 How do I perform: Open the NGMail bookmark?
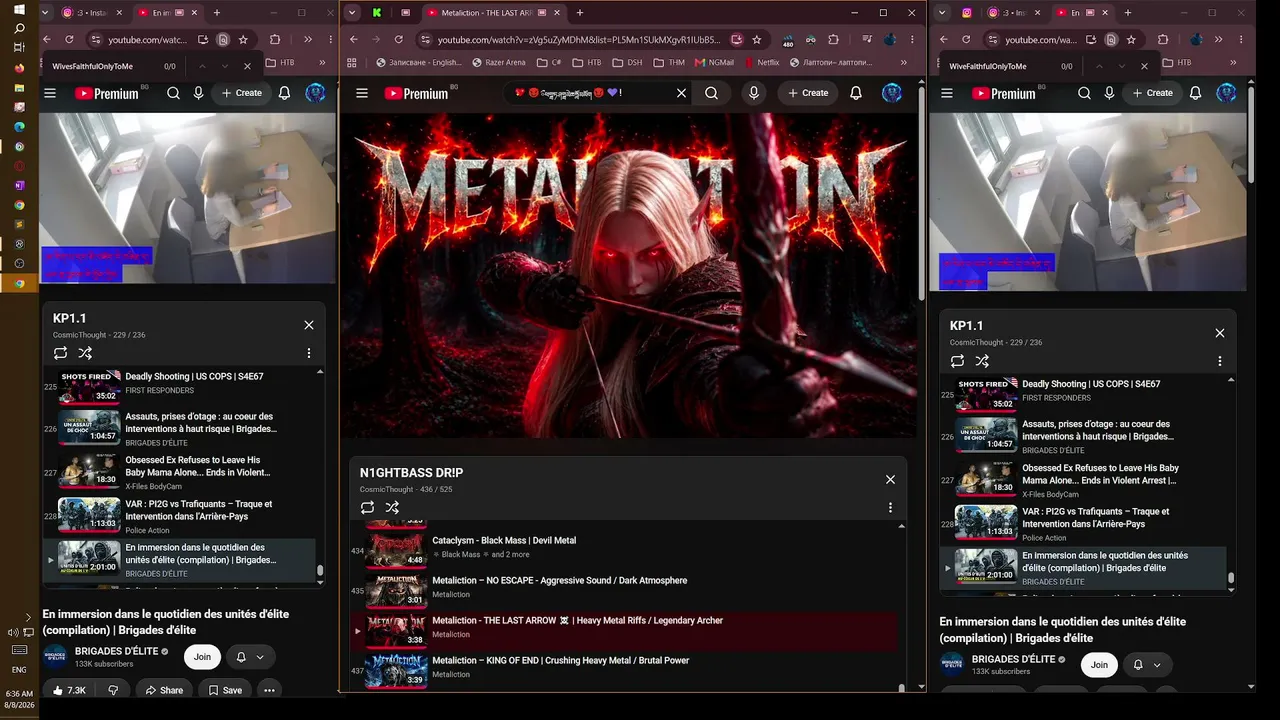[715, 62]
